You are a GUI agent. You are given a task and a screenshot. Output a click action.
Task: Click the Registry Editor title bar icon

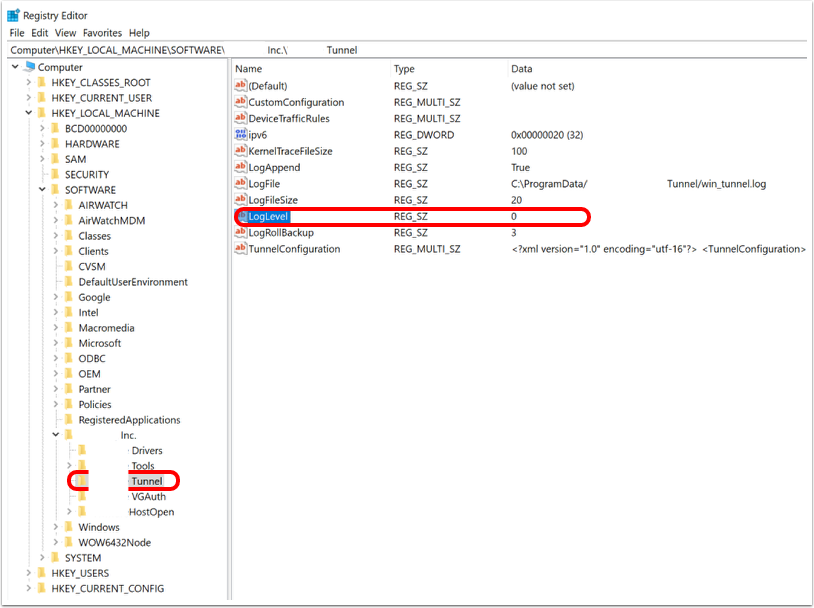tap(13, 15)
